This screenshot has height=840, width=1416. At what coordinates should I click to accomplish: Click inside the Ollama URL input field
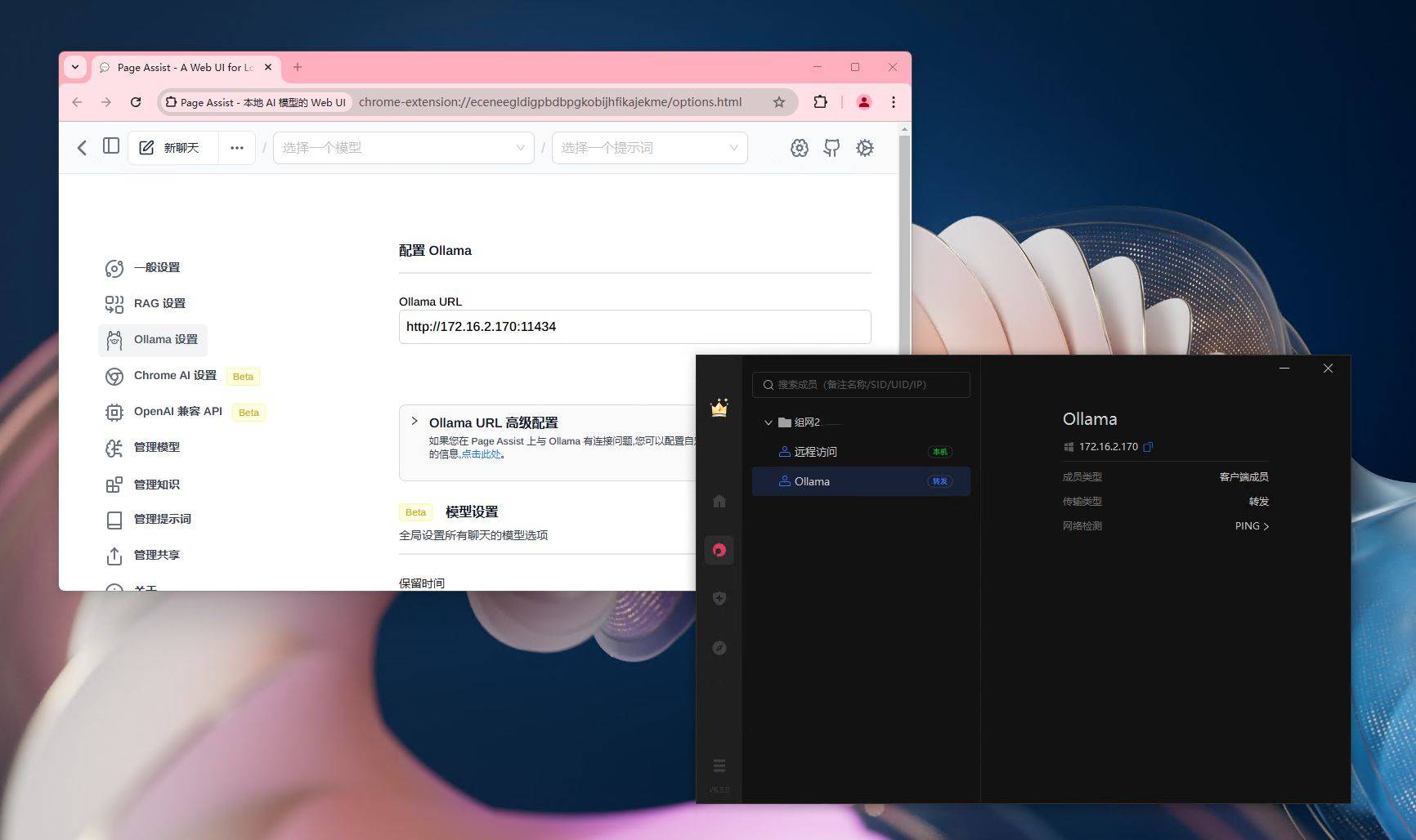coord(634,326)
